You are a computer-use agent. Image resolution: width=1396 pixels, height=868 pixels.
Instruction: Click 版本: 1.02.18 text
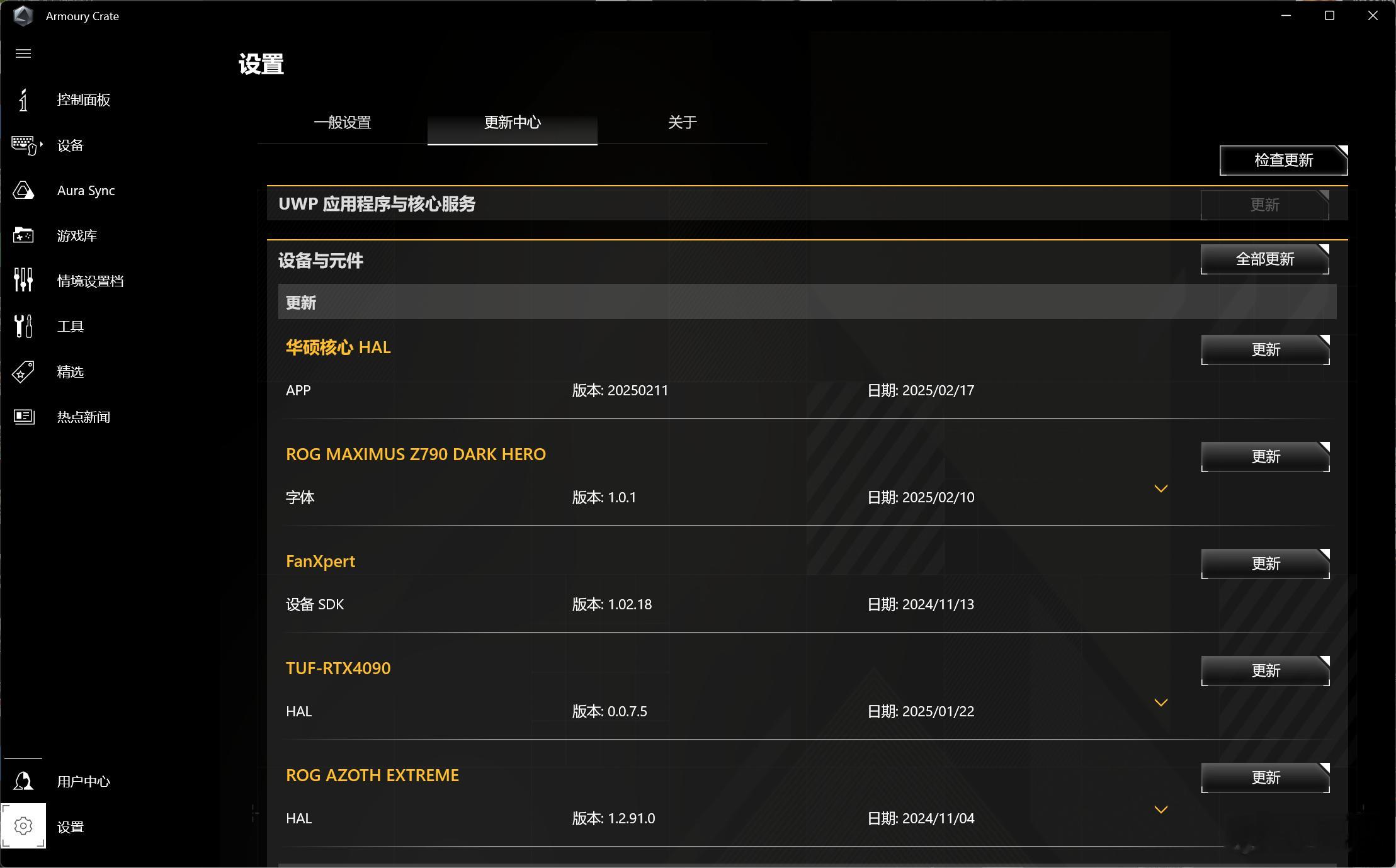611,604
